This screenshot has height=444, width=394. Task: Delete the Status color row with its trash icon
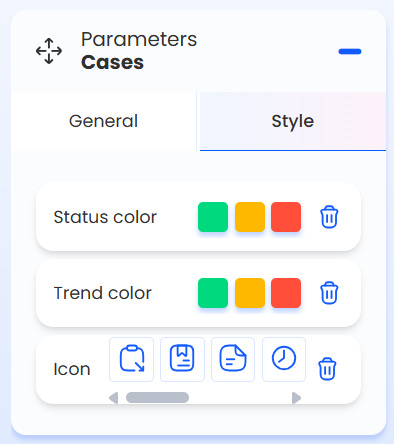tap(329, 217)
